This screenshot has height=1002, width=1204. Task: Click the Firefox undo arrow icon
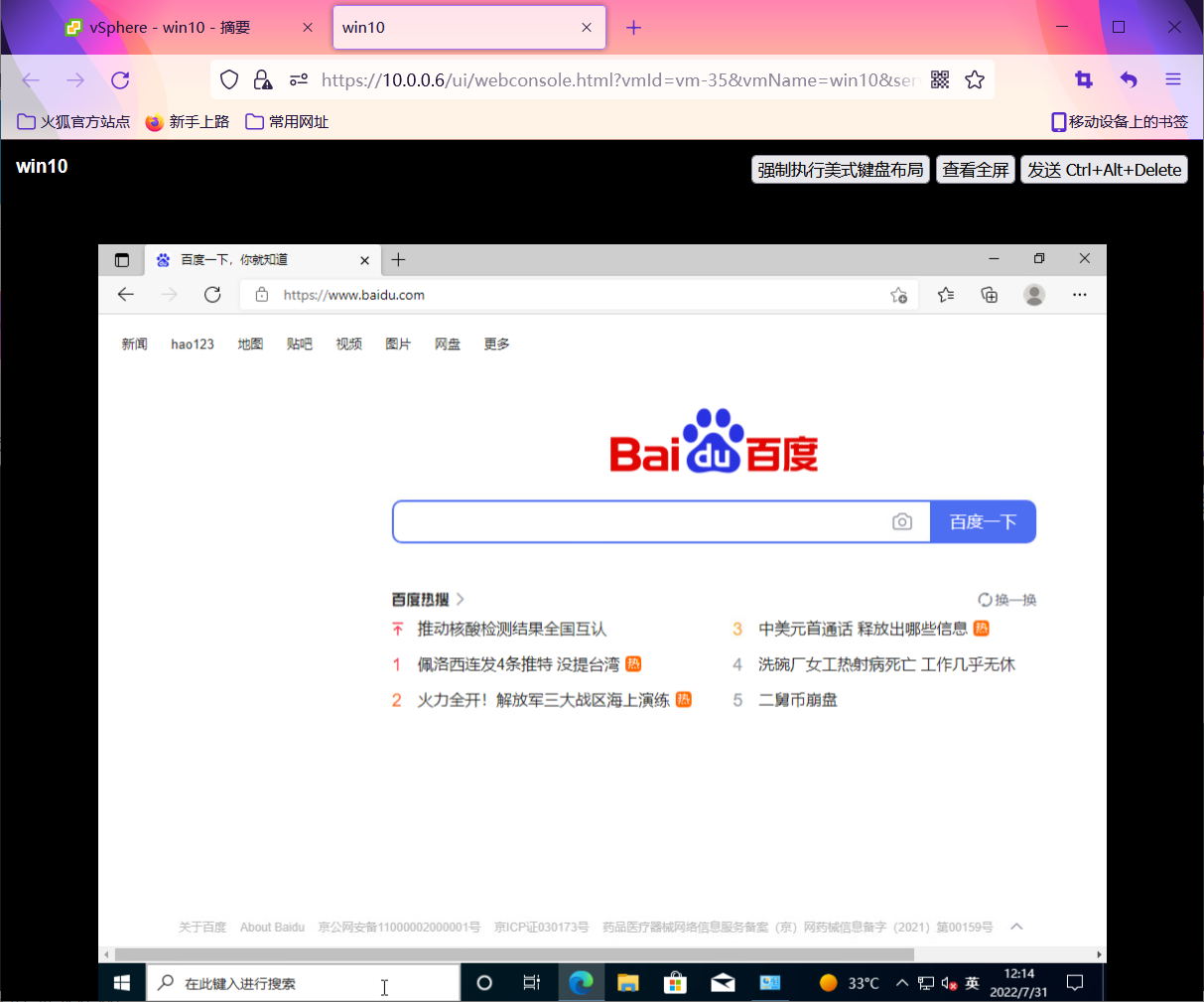pyautogui.click(x=1129, y=80)
